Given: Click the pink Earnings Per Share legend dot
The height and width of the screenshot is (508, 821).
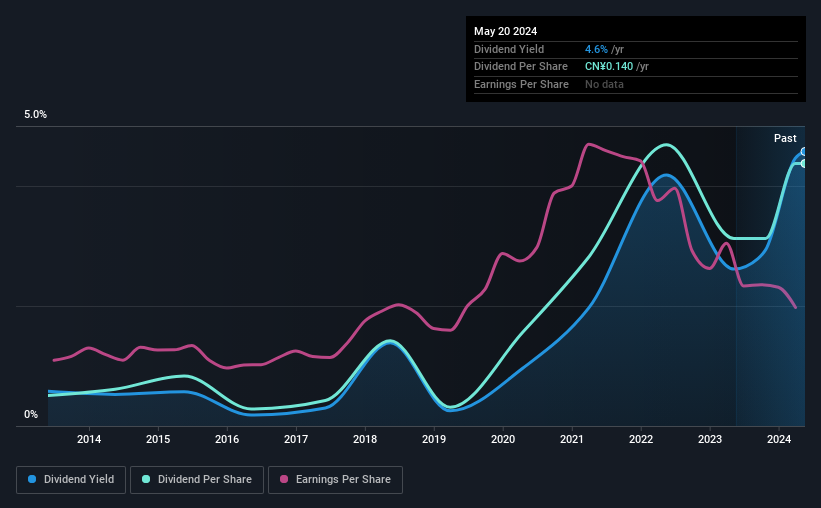Looking at the screenshot, I should click(284, 479).
